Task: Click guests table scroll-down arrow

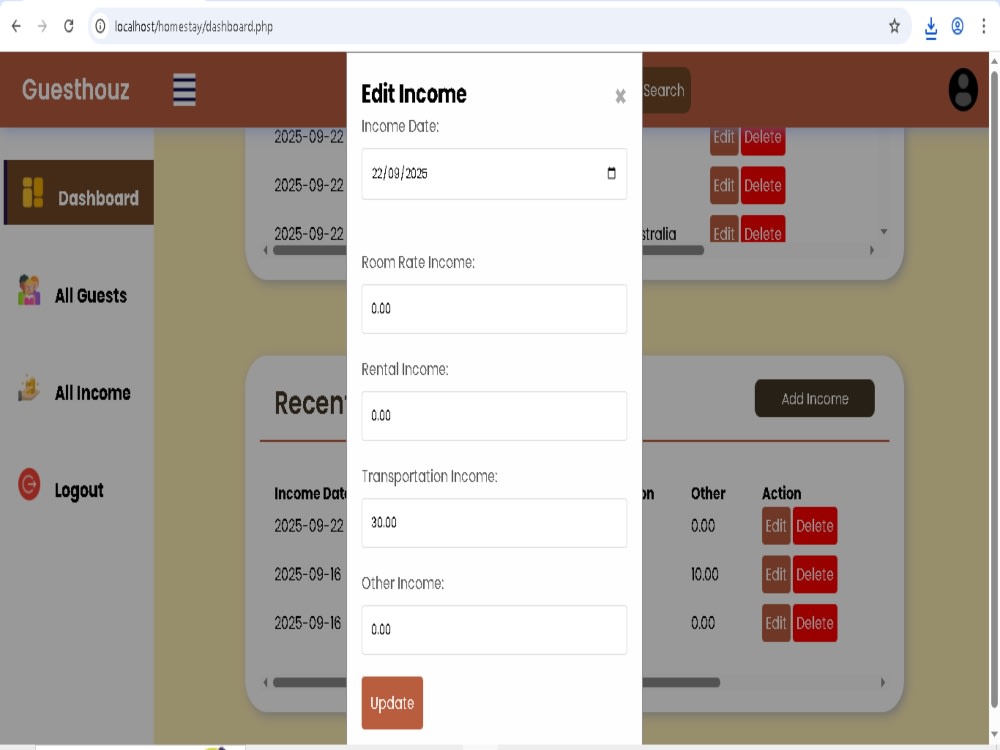Action: pos(883,232)
